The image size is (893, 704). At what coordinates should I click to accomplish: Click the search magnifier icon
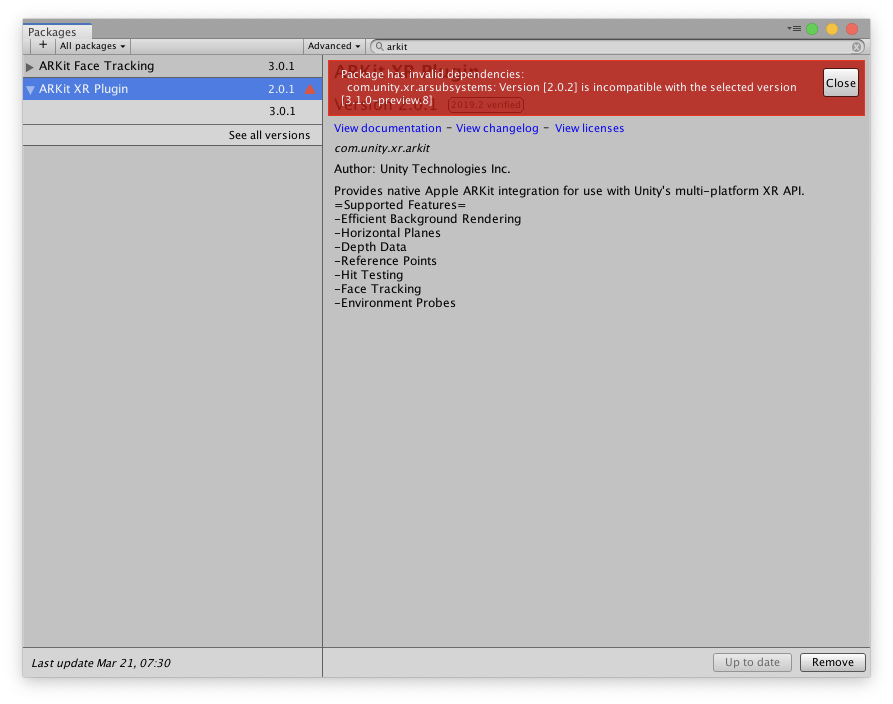tap(379, 47)
